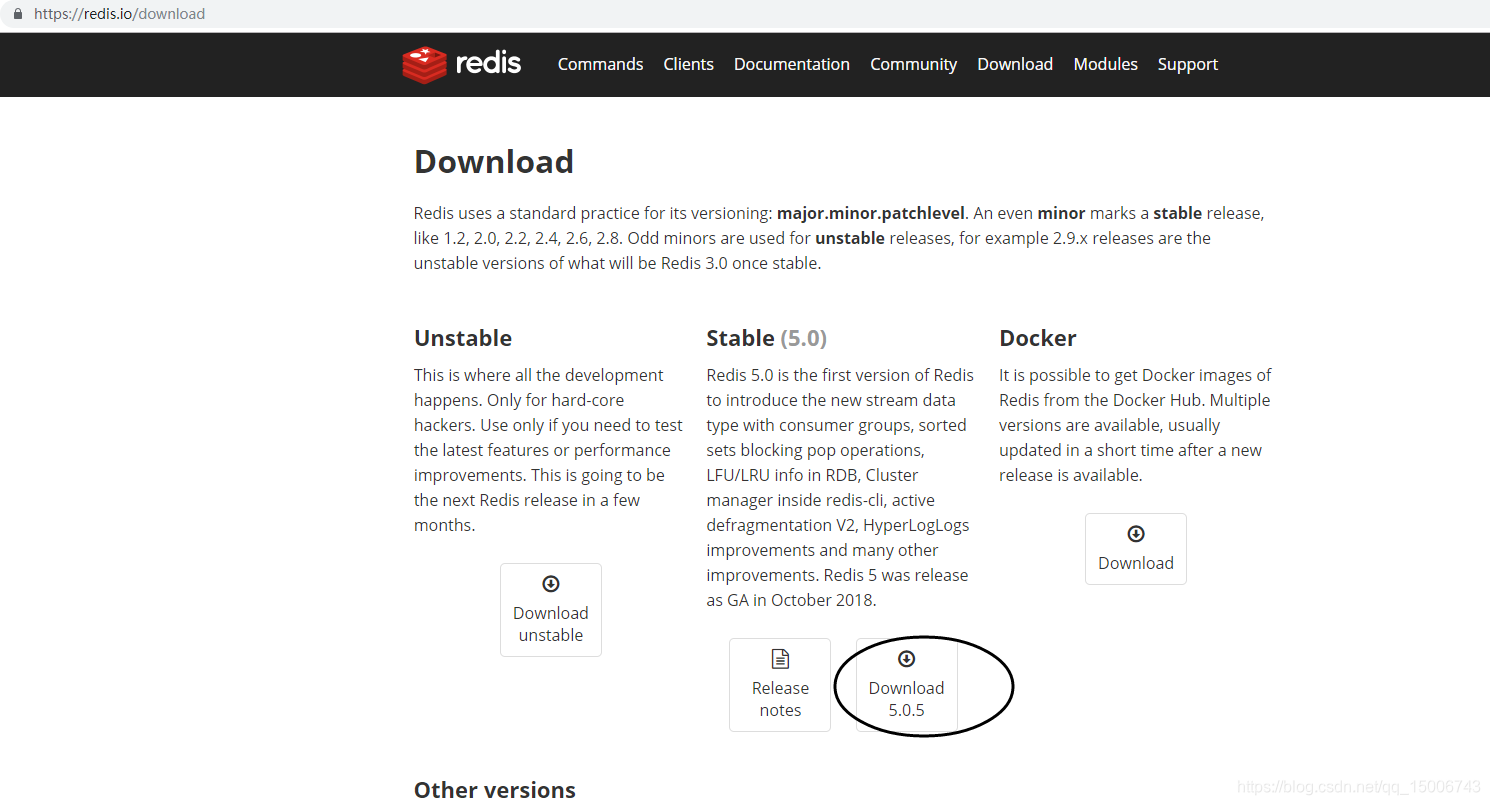
Task: Click the bold 'major.minor.patchlevel' text
Action: (871, 213)
